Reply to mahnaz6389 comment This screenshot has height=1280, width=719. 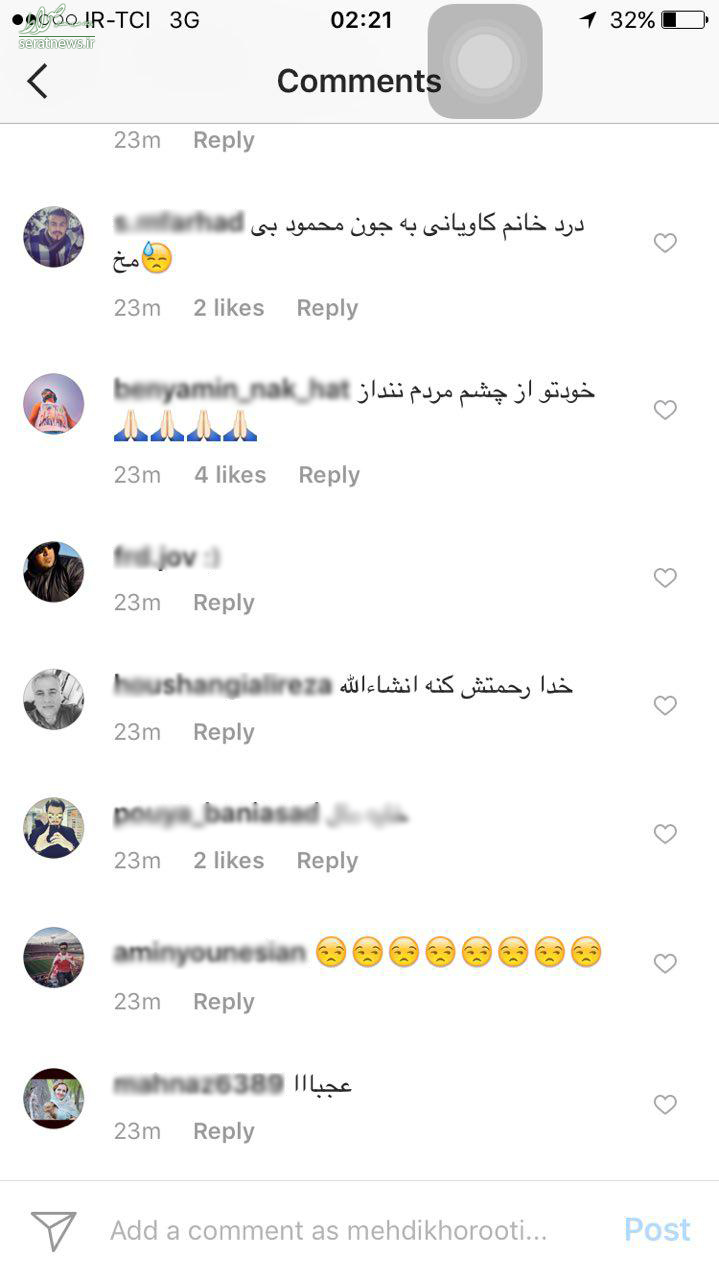click(x=224, y=1131)
